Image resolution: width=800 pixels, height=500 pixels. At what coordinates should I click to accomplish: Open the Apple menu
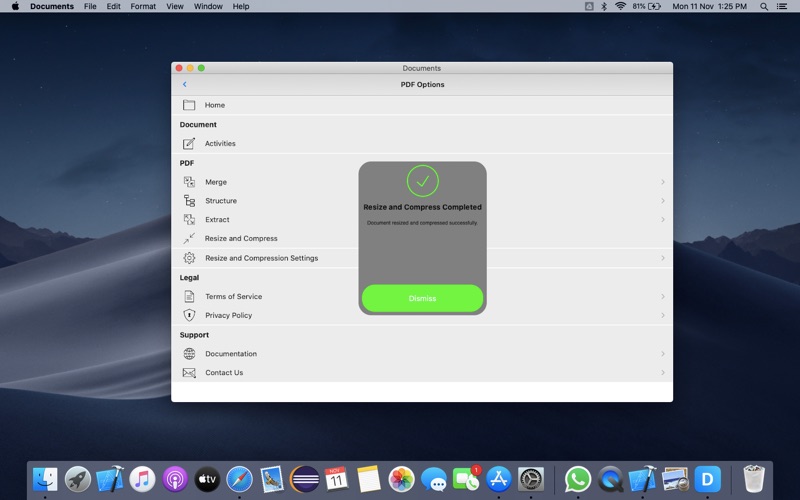click(x=15, y=6)
